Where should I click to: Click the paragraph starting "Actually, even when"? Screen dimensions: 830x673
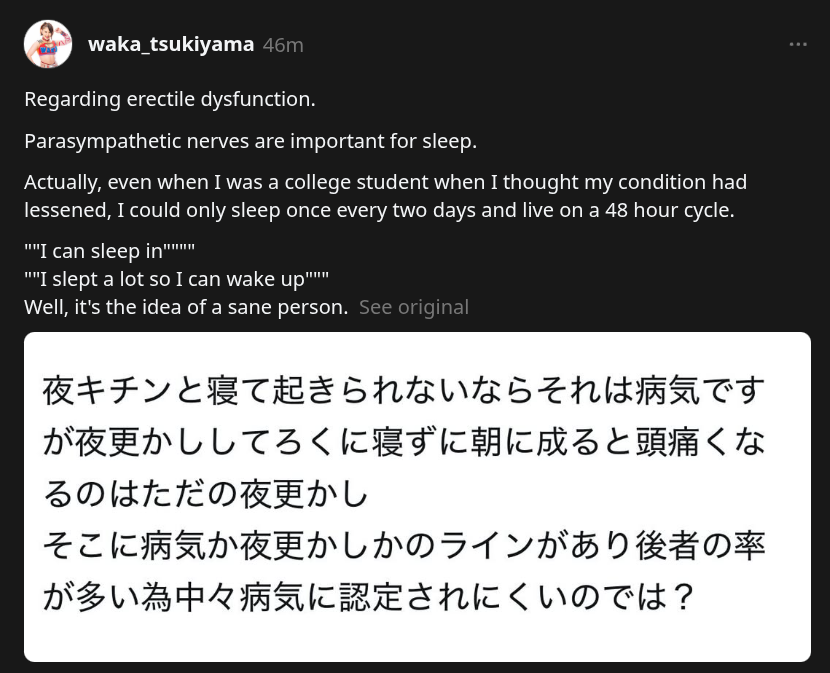coord(385,183)
